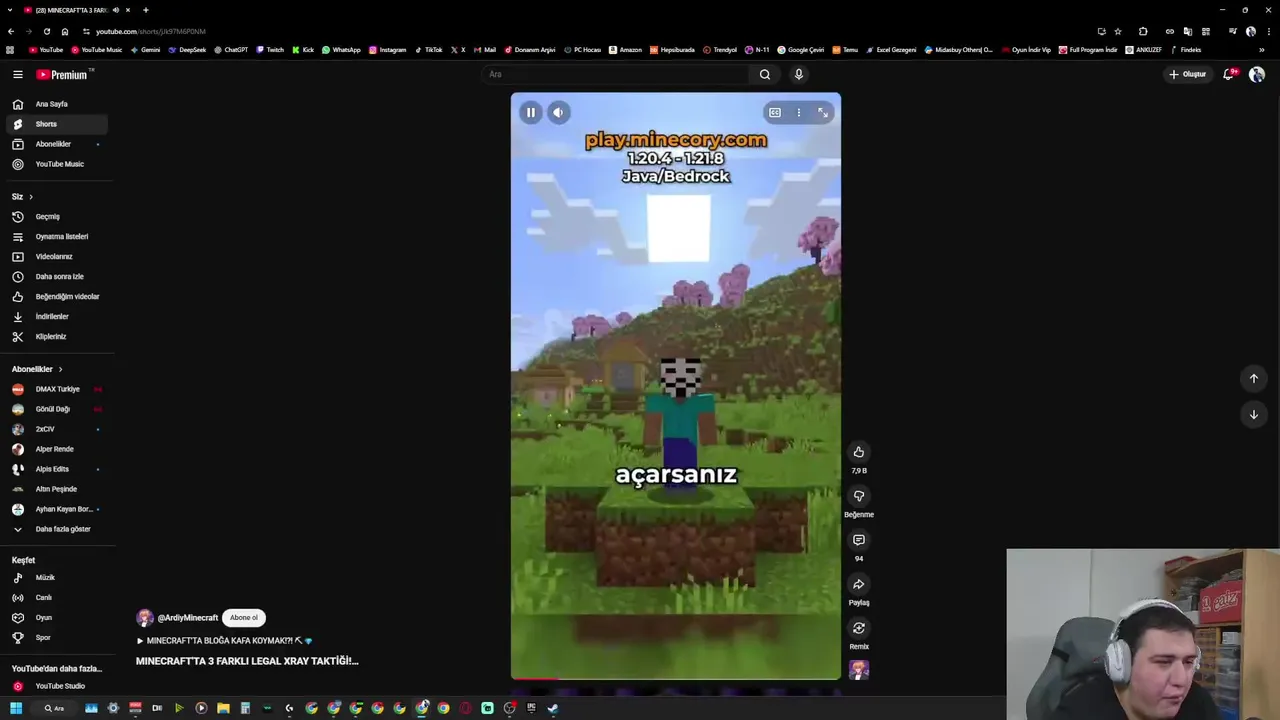Open the Remix option
Viewport: 1280px width, 720px height.
[x=859, y=628]
